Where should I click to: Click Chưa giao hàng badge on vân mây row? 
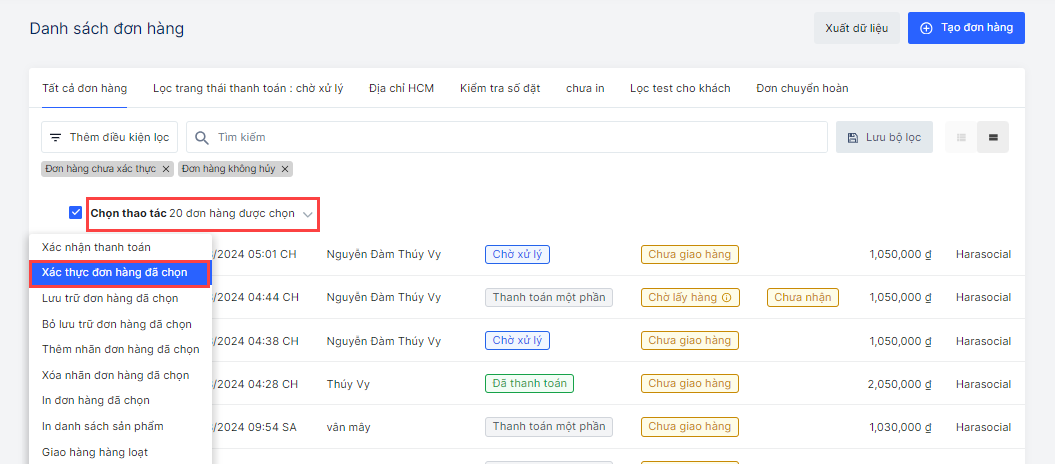coord(690,426)
